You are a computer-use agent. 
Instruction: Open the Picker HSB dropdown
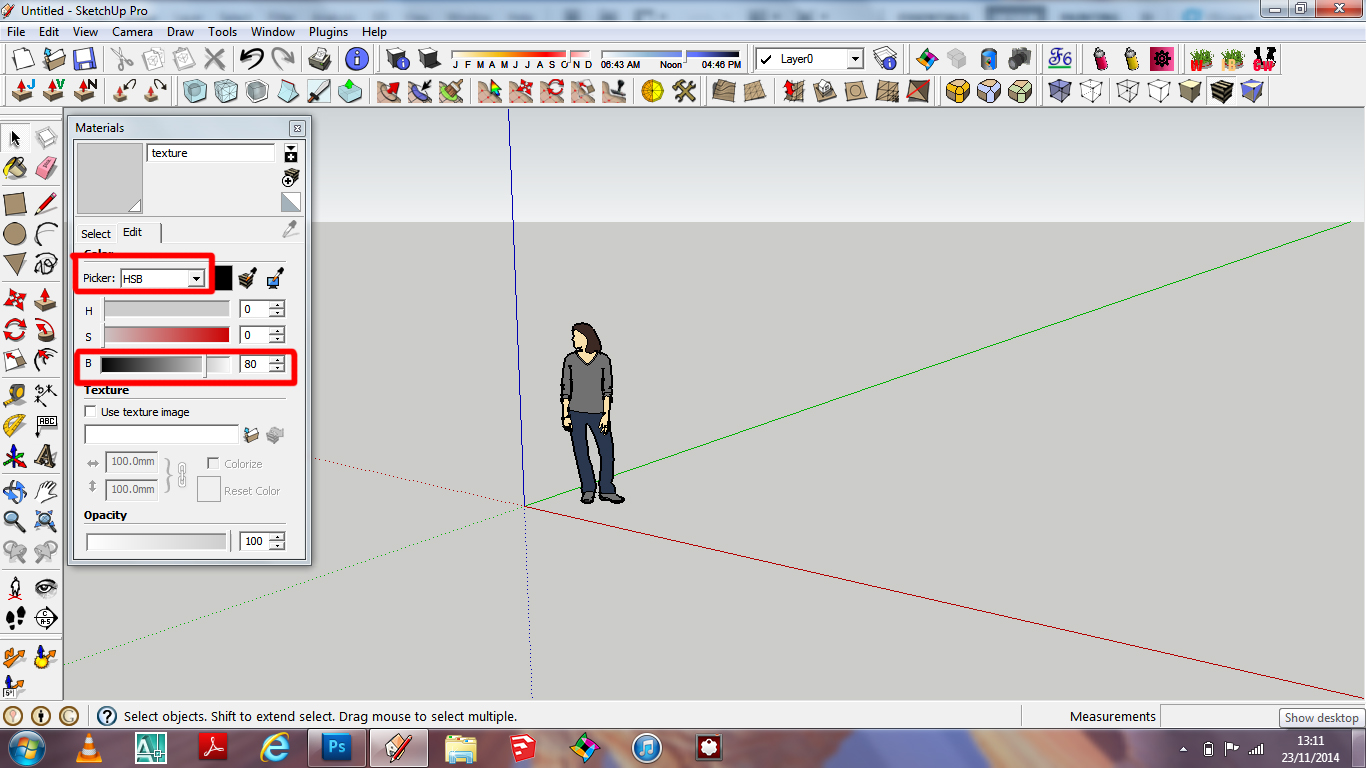(x=196, y=278)
